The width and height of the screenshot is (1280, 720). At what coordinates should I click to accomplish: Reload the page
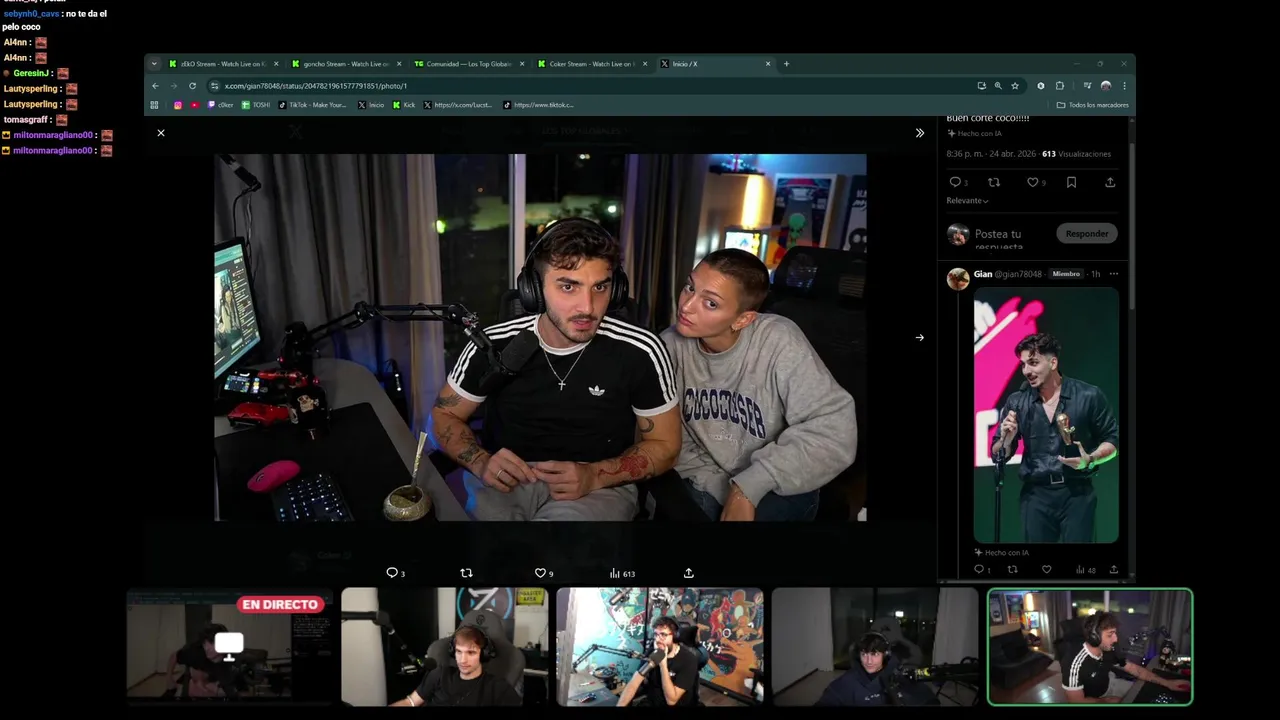pyautogui.click(x=192, y=86)
